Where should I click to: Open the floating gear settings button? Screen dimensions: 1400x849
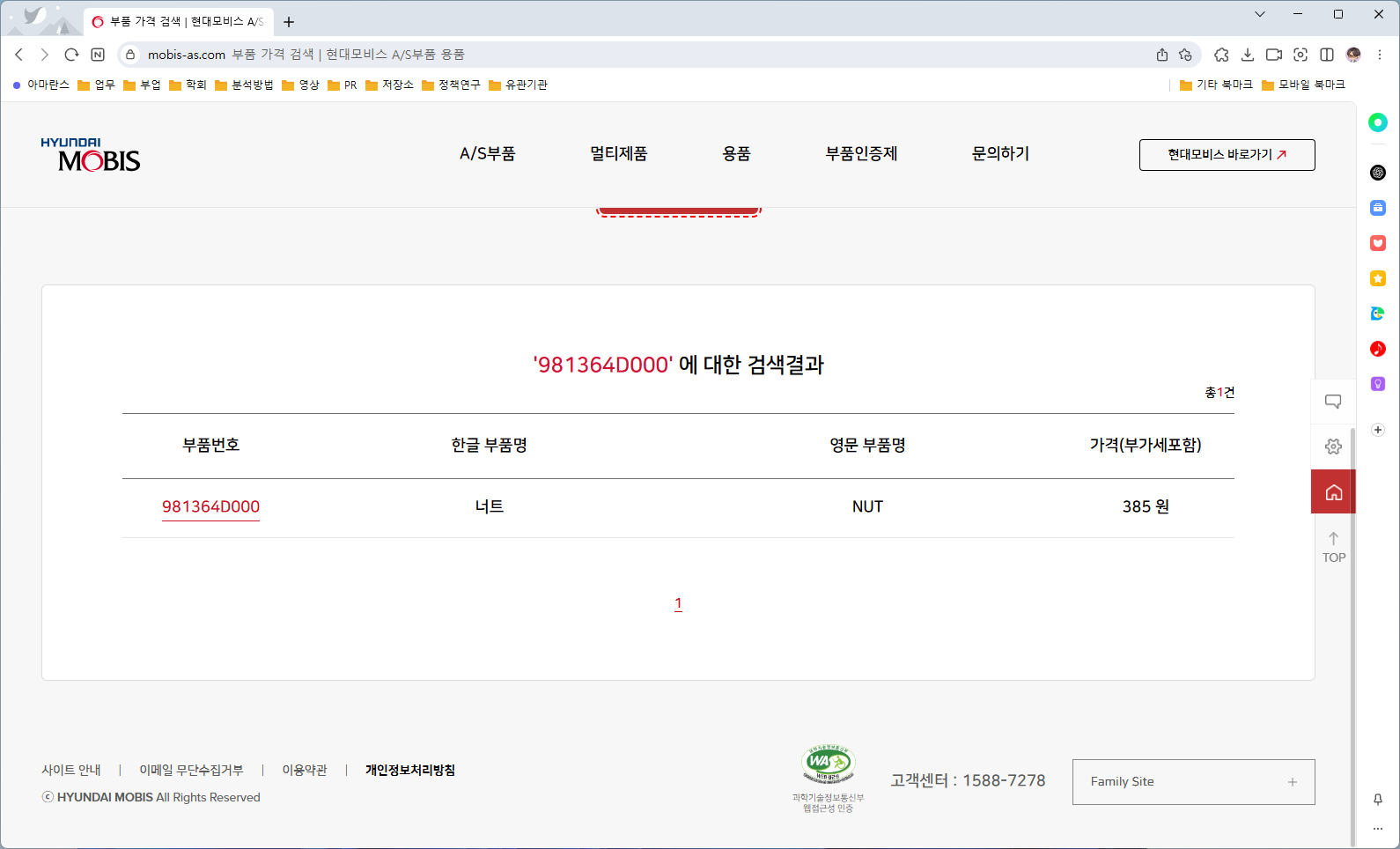[1333, 447]
